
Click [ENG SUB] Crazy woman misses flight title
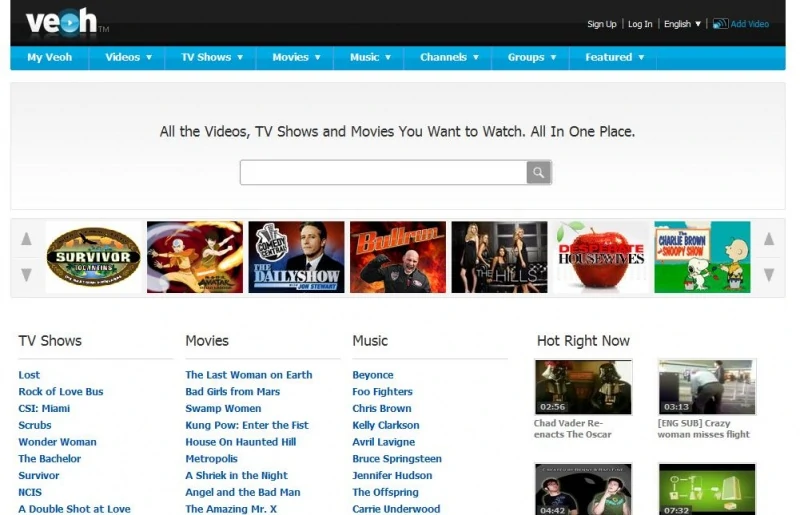click(x=704, y=429)
